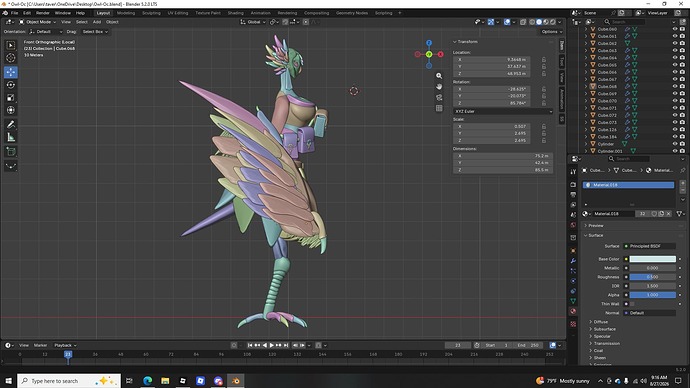Open the Add menu in viewport header
This screenshot has height=388, width=690.
(x=97, y=22)
